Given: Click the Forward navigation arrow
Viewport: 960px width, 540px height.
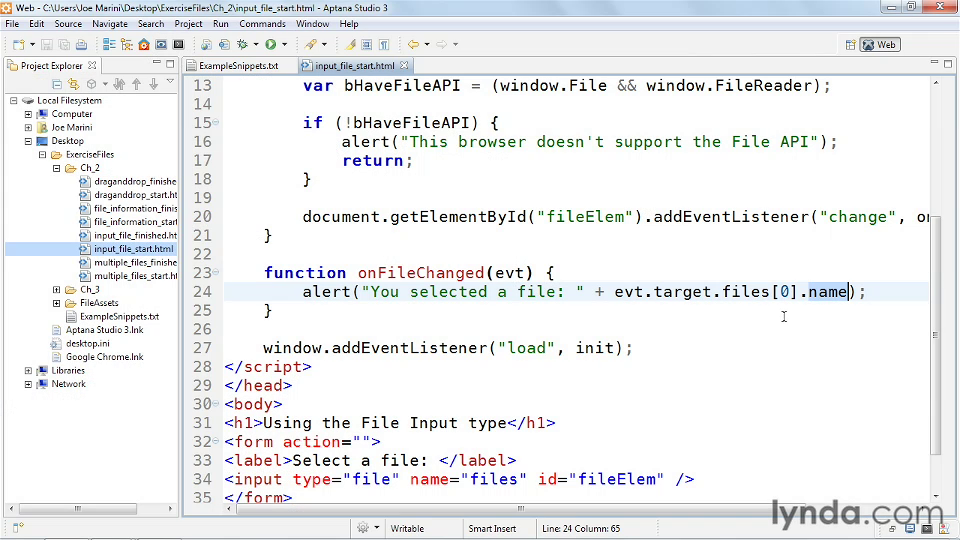Looking at the screenshot, I should click(441, 45).
